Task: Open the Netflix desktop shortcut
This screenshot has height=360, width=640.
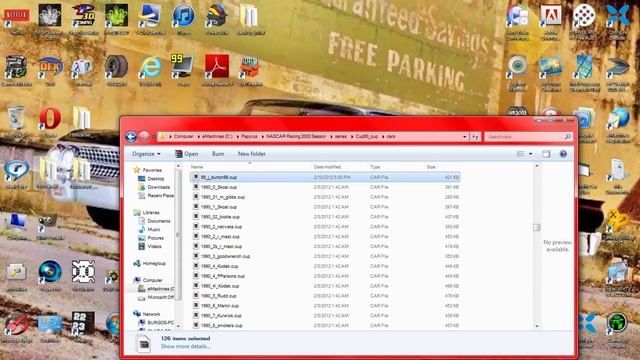Action: (x=16, y=18)
